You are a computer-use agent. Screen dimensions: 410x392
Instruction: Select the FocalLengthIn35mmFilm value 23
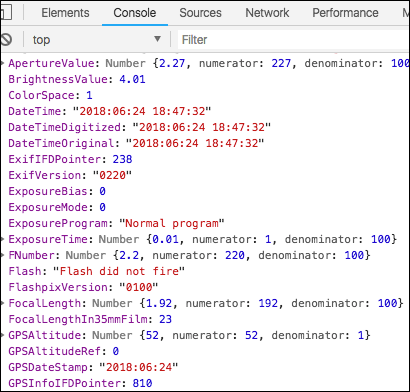165,319
